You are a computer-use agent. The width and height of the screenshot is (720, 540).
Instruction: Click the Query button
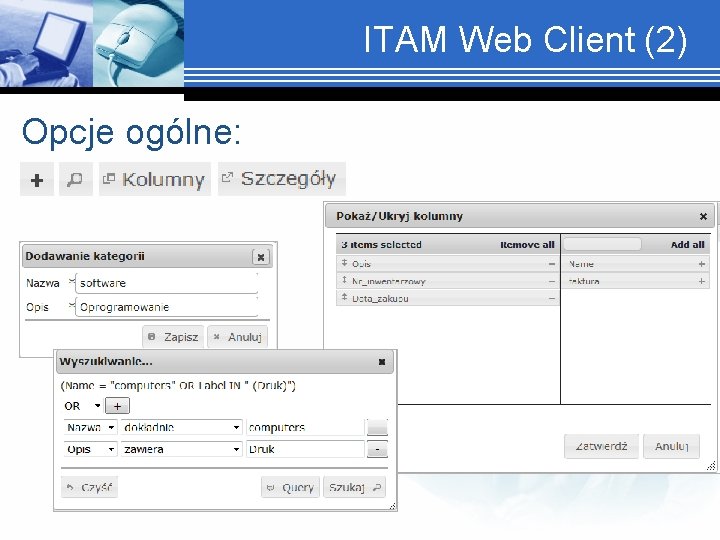coord(291,487)
